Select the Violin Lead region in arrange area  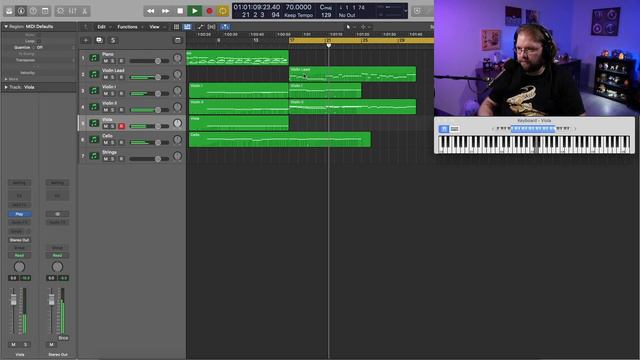click(353, 74)
